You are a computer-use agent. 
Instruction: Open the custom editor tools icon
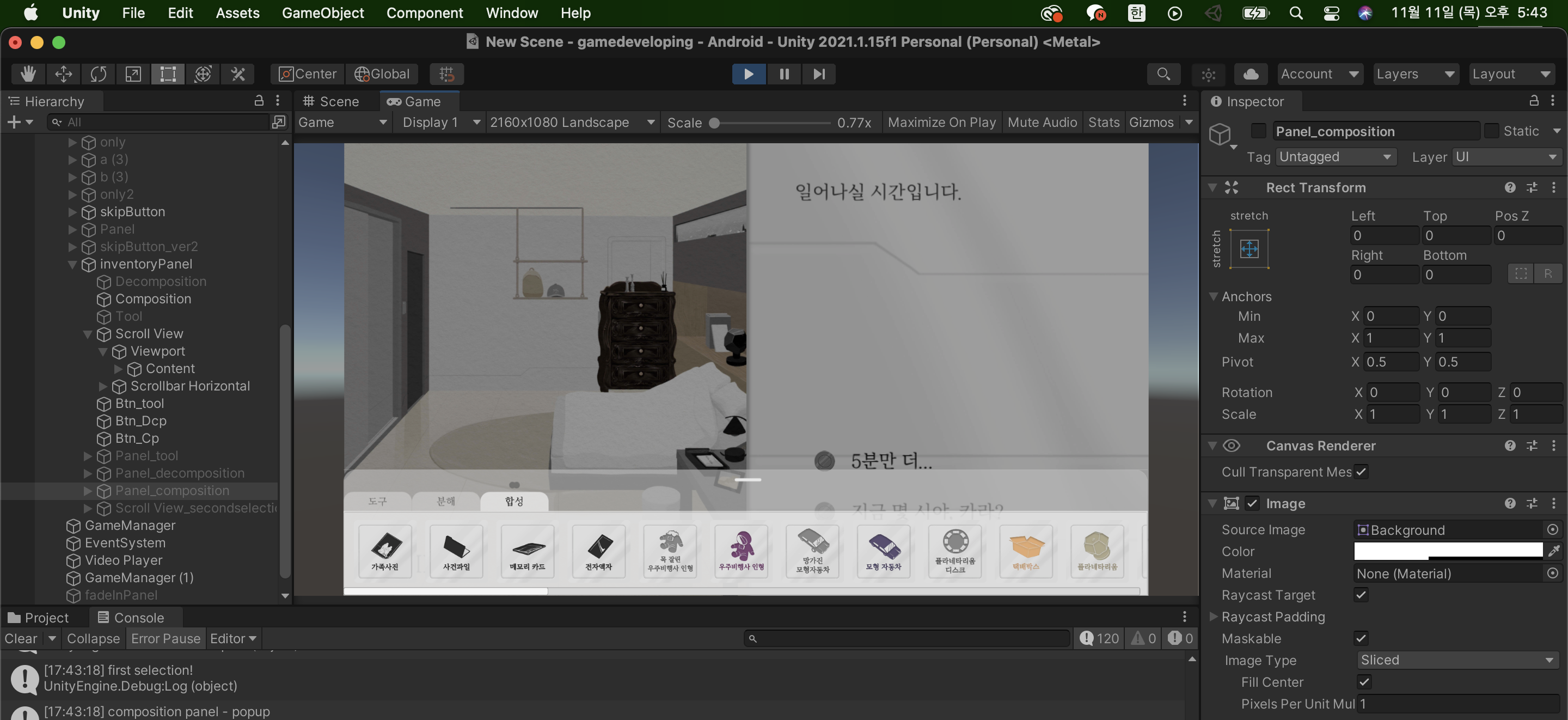click(x=237, y=74)
